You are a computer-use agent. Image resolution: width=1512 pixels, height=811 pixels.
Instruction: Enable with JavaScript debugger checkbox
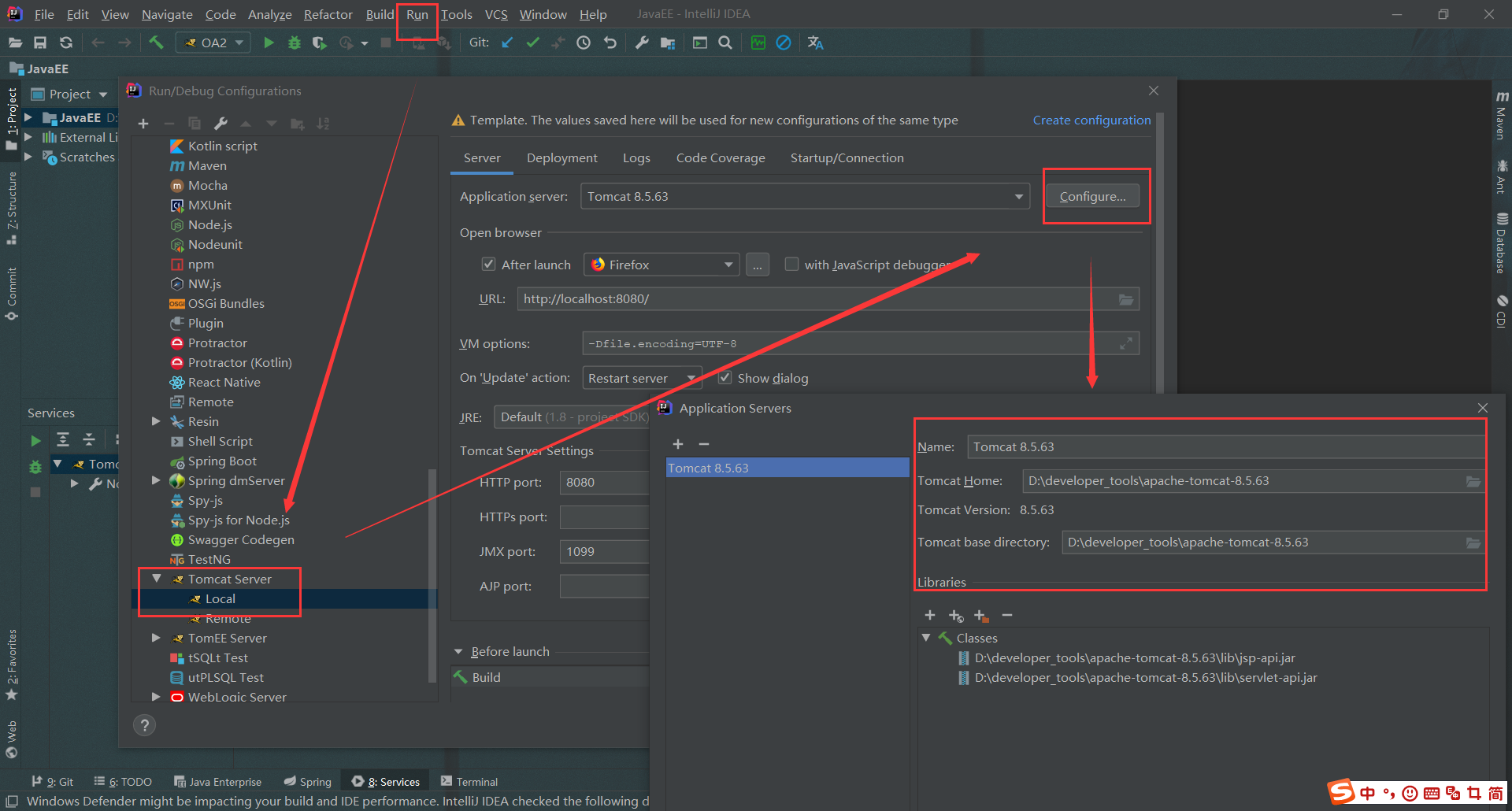coord(791,265)
